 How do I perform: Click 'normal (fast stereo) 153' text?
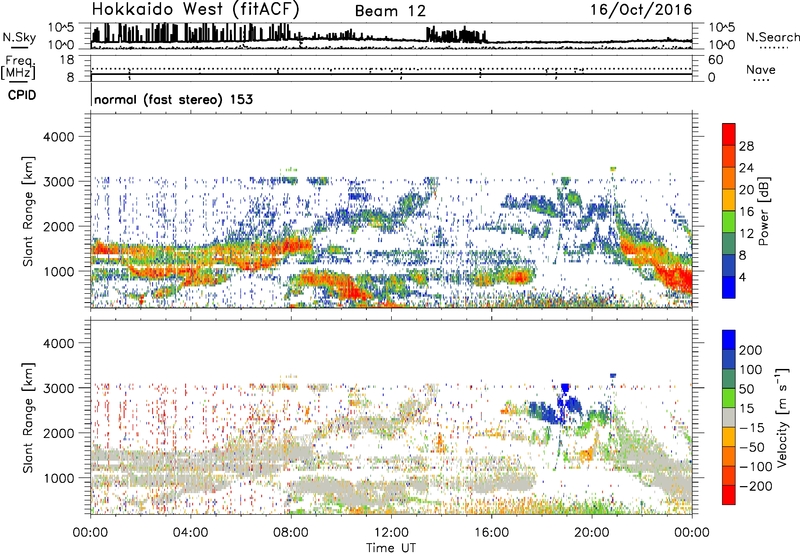(x=173, y=99)
